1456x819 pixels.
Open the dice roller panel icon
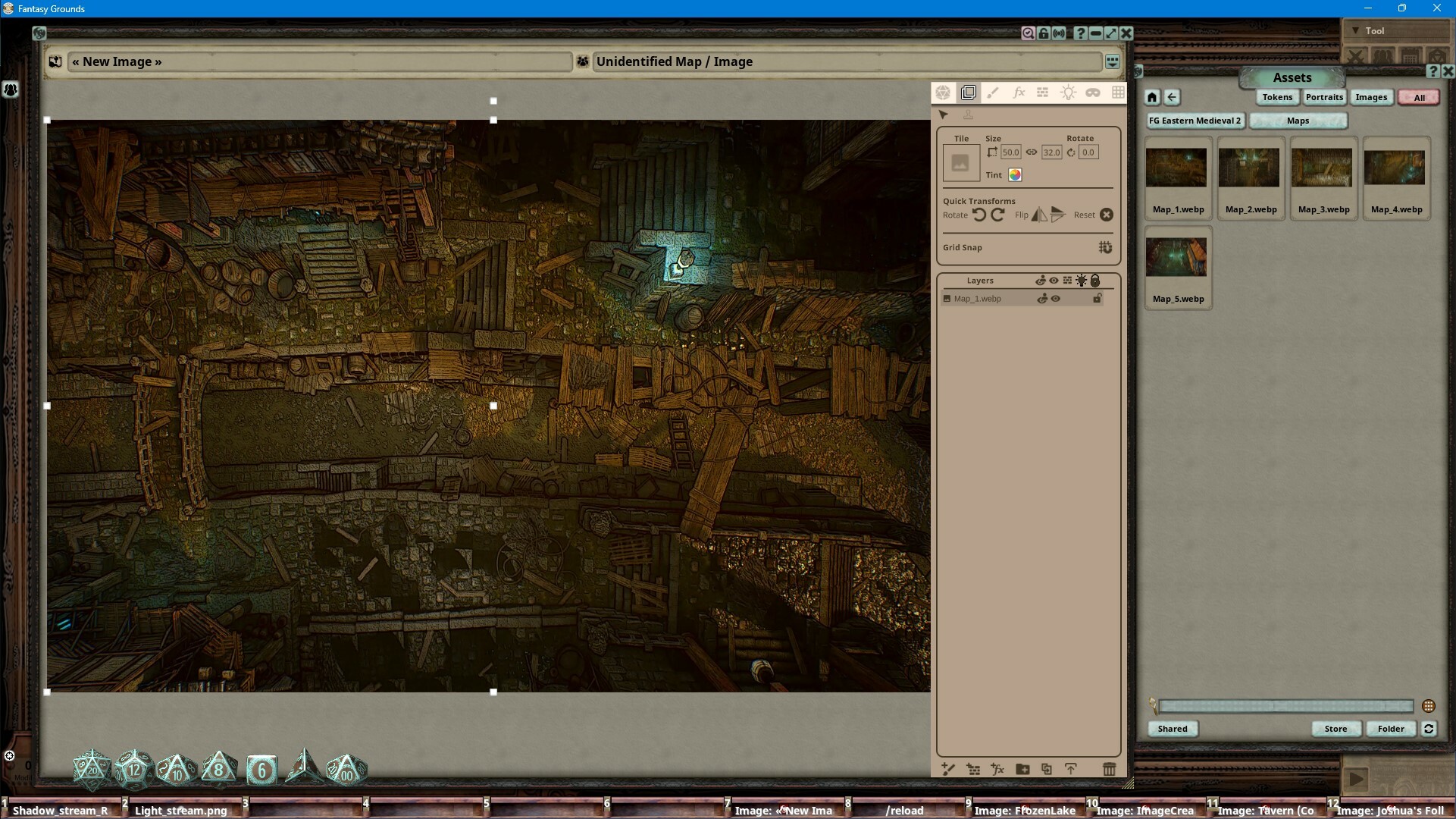click(944, 93)
